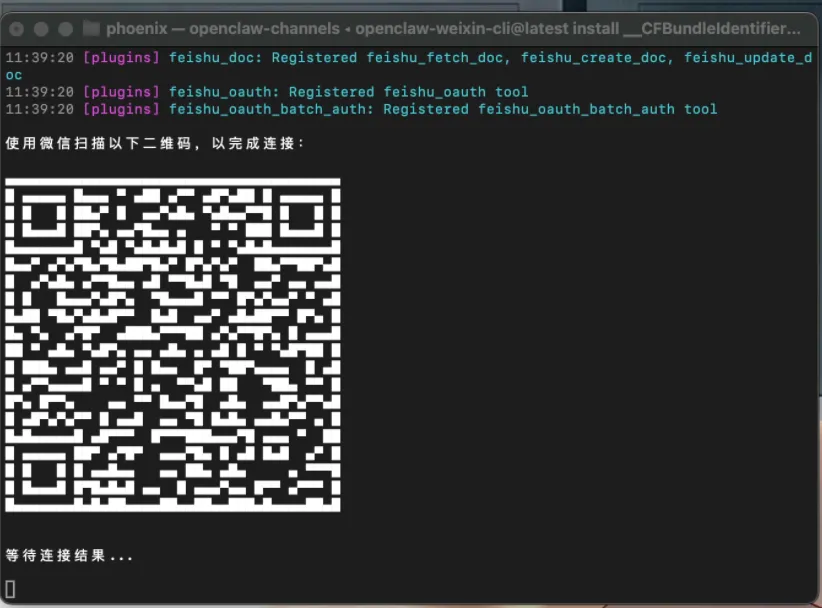Viewport: 822px width, 608px height.
Task: Click the feishu_oauth_batch_auth log line
Action: [x=361, y=109]
